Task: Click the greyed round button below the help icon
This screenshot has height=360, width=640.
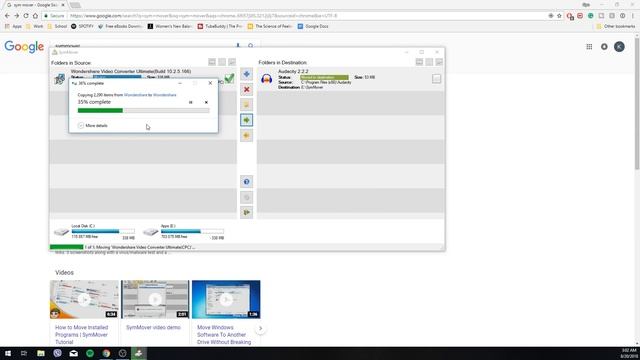Action: point(247,197)
